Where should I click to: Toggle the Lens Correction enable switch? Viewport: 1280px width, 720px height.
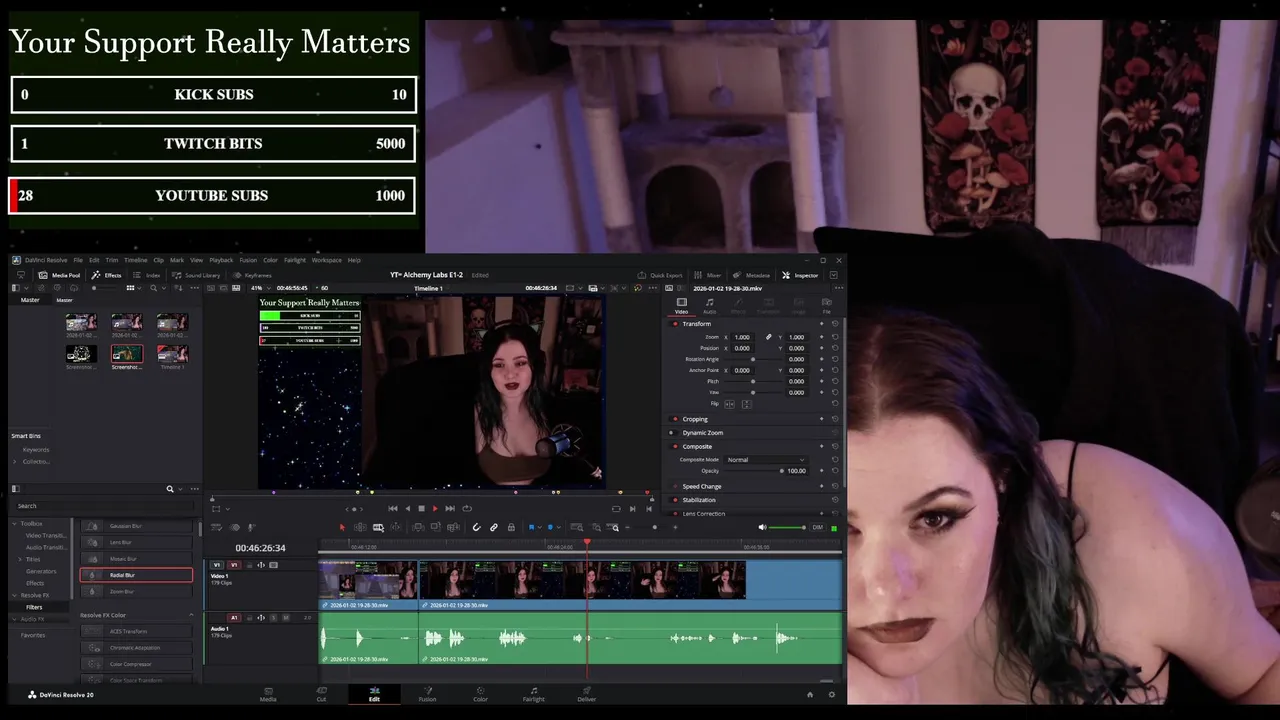(x=675, y=513)
